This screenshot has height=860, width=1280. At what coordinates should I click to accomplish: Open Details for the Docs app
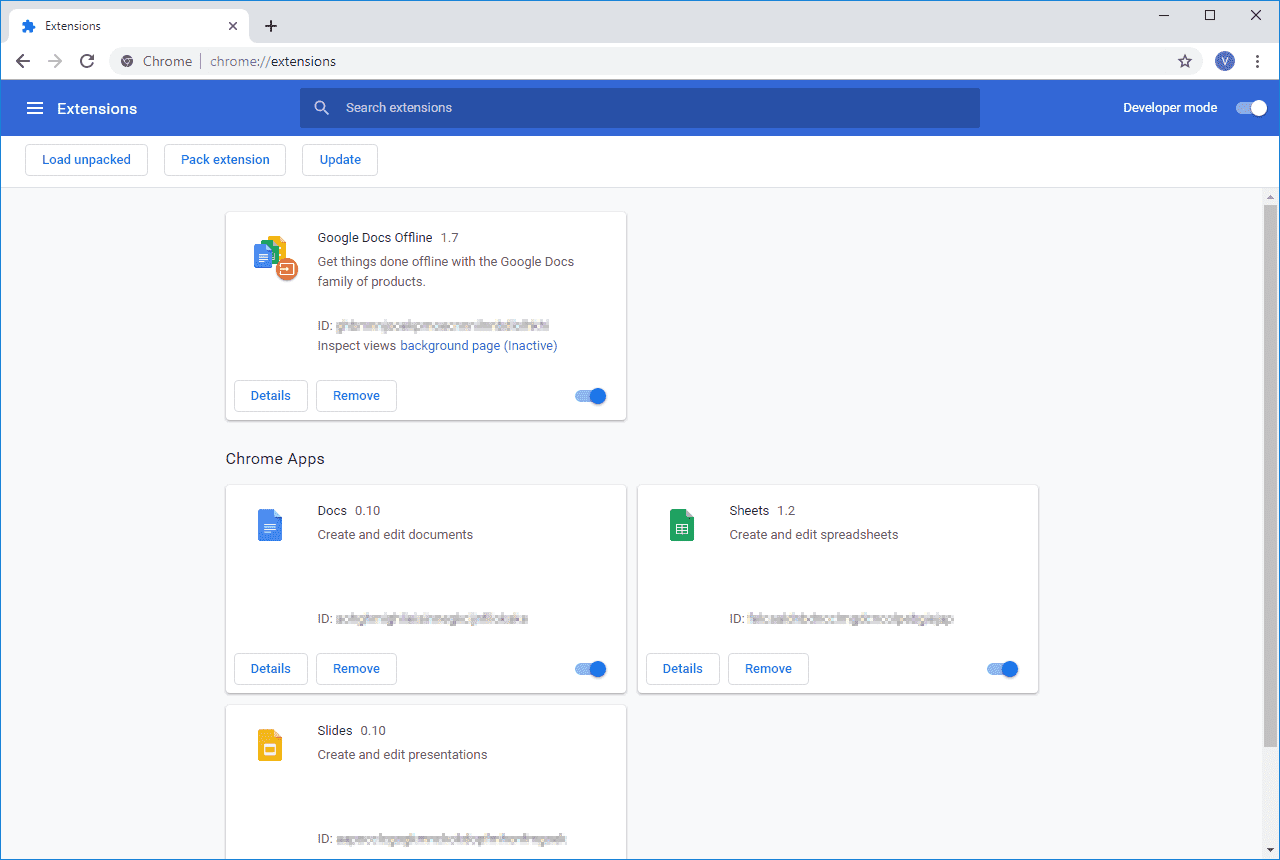(271, 669)
